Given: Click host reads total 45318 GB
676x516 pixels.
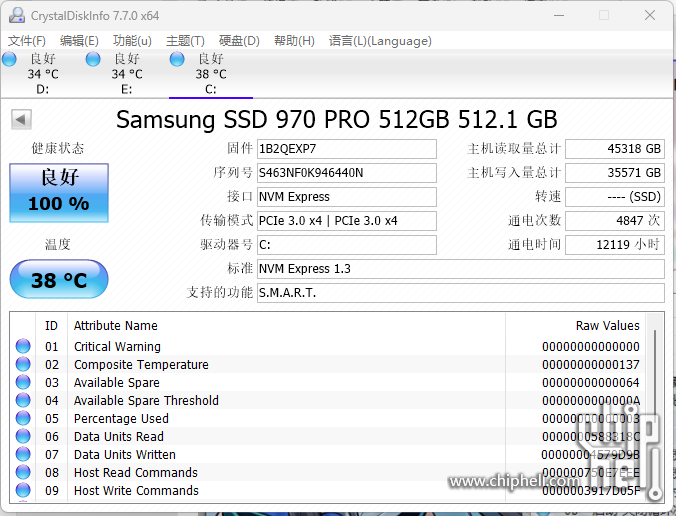Looking at the screenshot, I should point(615,149).
